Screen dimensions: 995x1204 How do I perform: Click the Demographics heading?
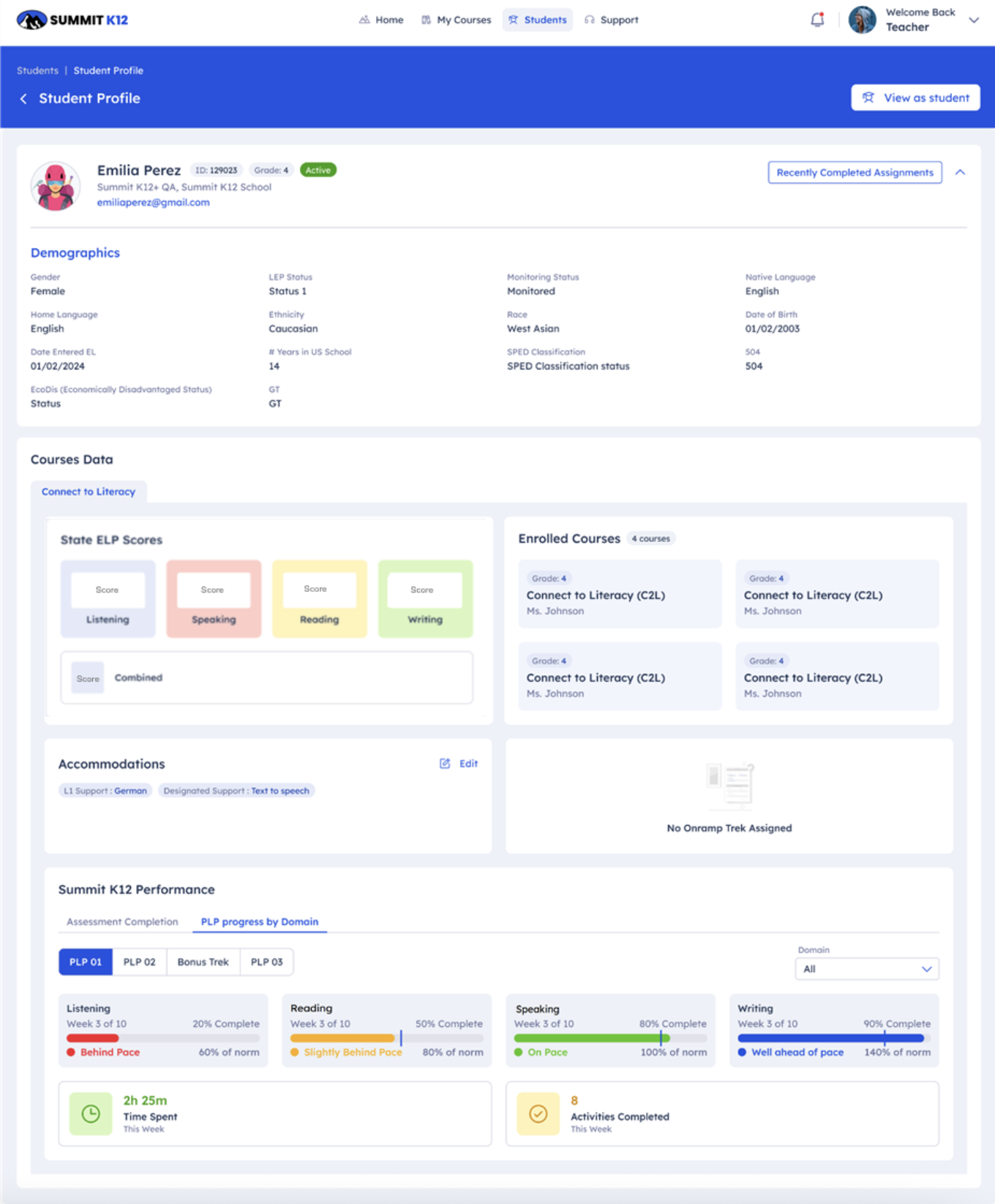click(x=75, y=253)
